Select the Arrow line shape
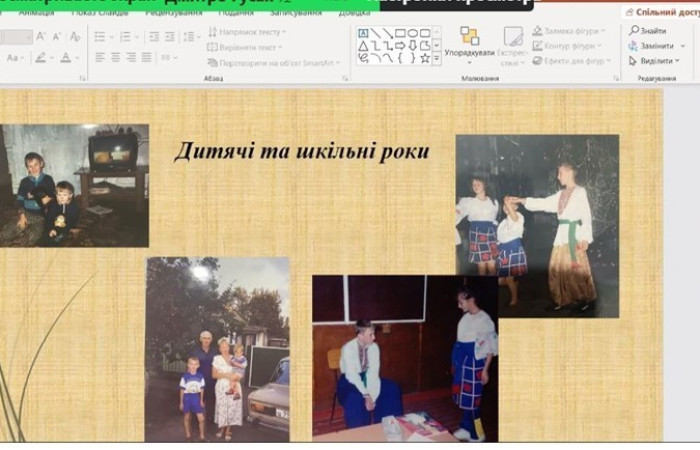This screenshot has height=450, width=700. tap(388, 33)
